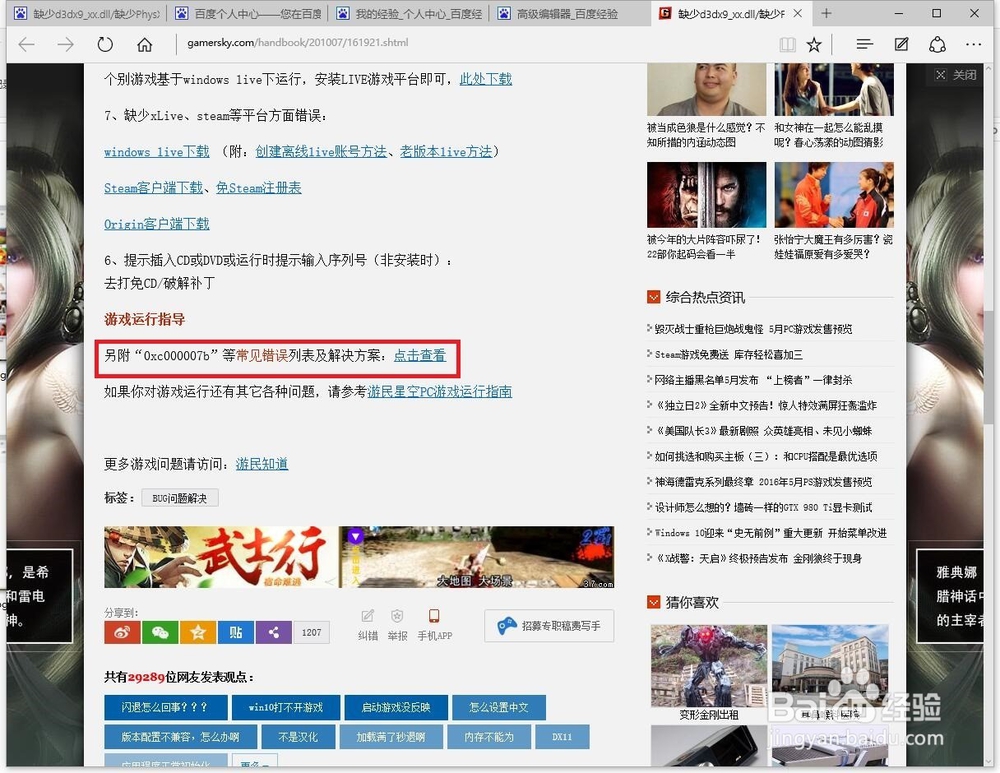Open the browser more actions menu
The width and height of the screenshot is (1000, 773).
click(x=973, y=44)
